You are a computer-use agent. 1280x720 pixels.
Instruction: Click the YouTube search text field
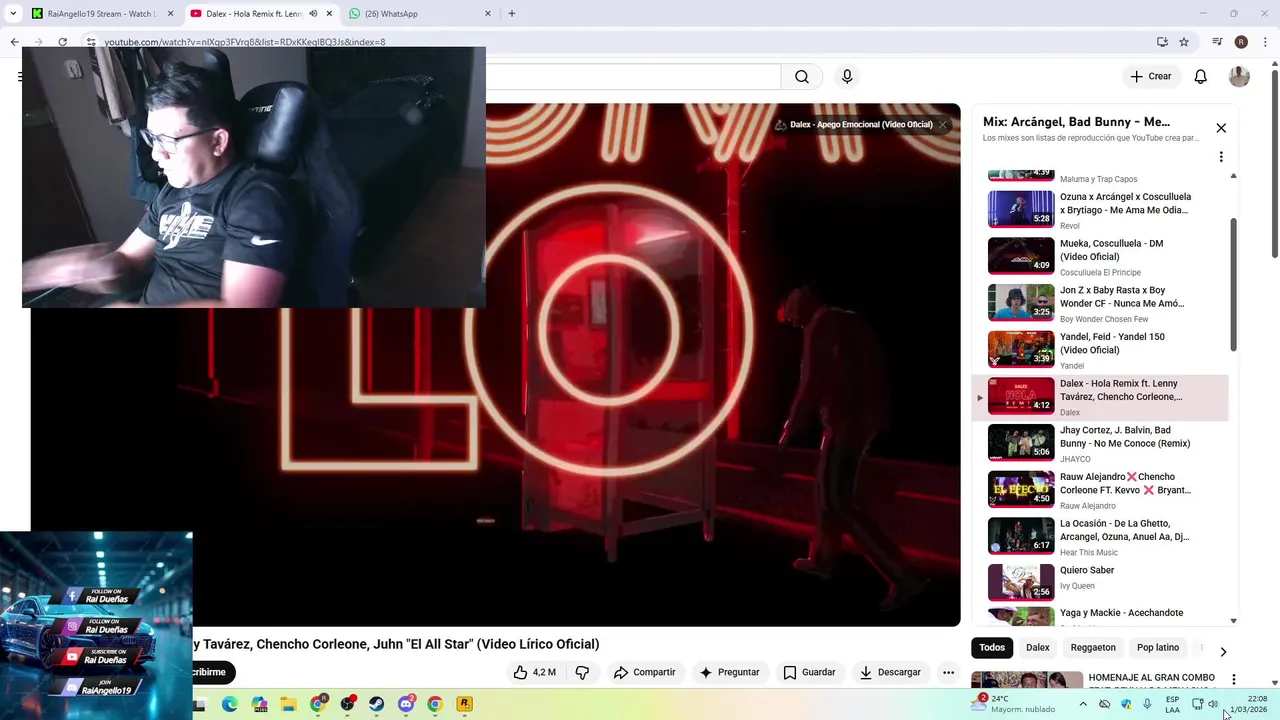click(633, 77)
